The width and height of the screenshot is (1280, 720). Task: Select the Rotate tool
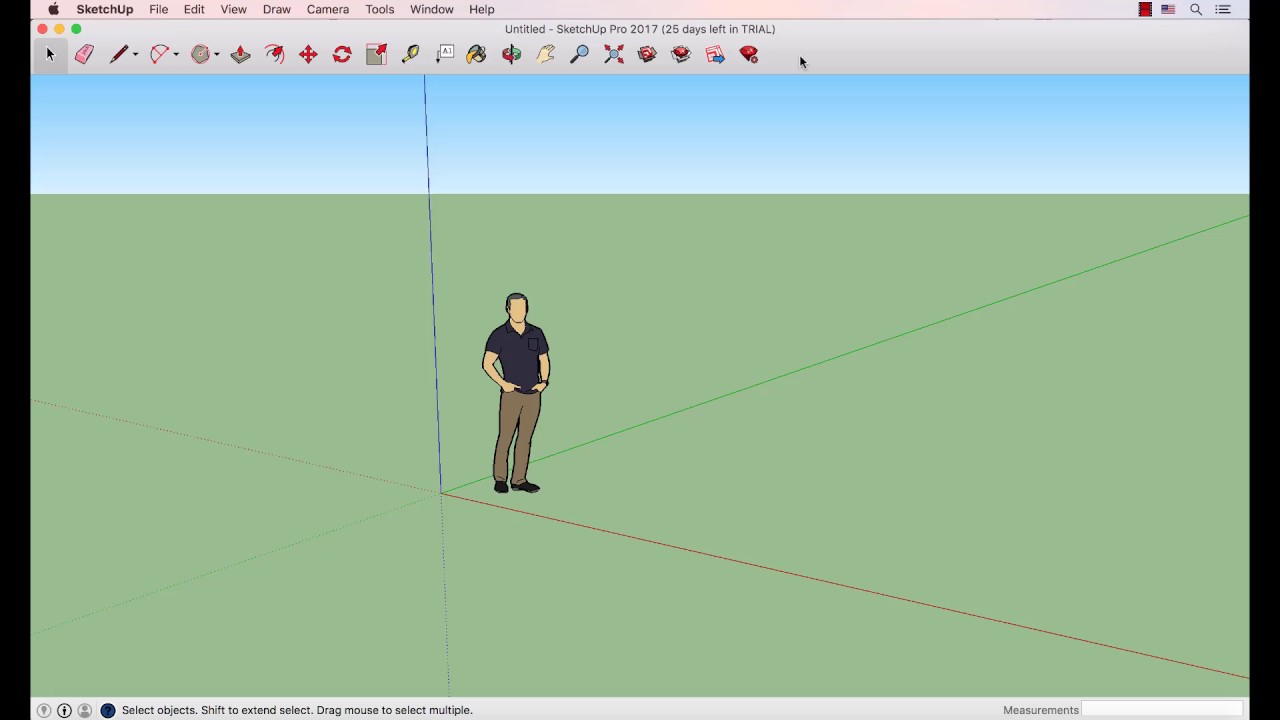[x=342, y=55]
